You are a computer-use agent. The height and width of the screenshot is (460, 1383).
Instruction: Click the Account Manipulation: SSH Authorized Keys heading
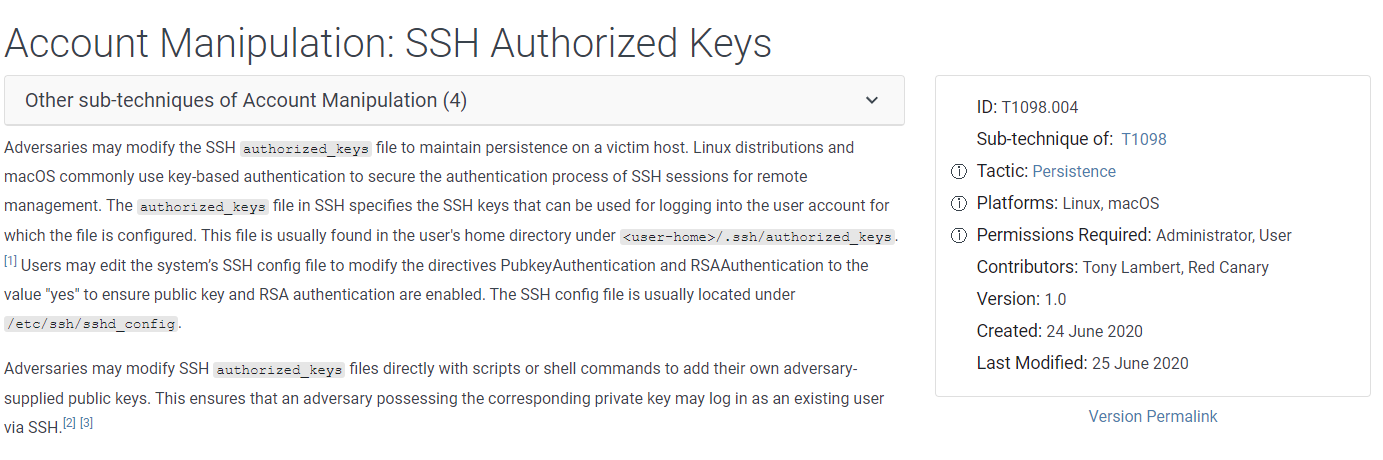[388, 43]
